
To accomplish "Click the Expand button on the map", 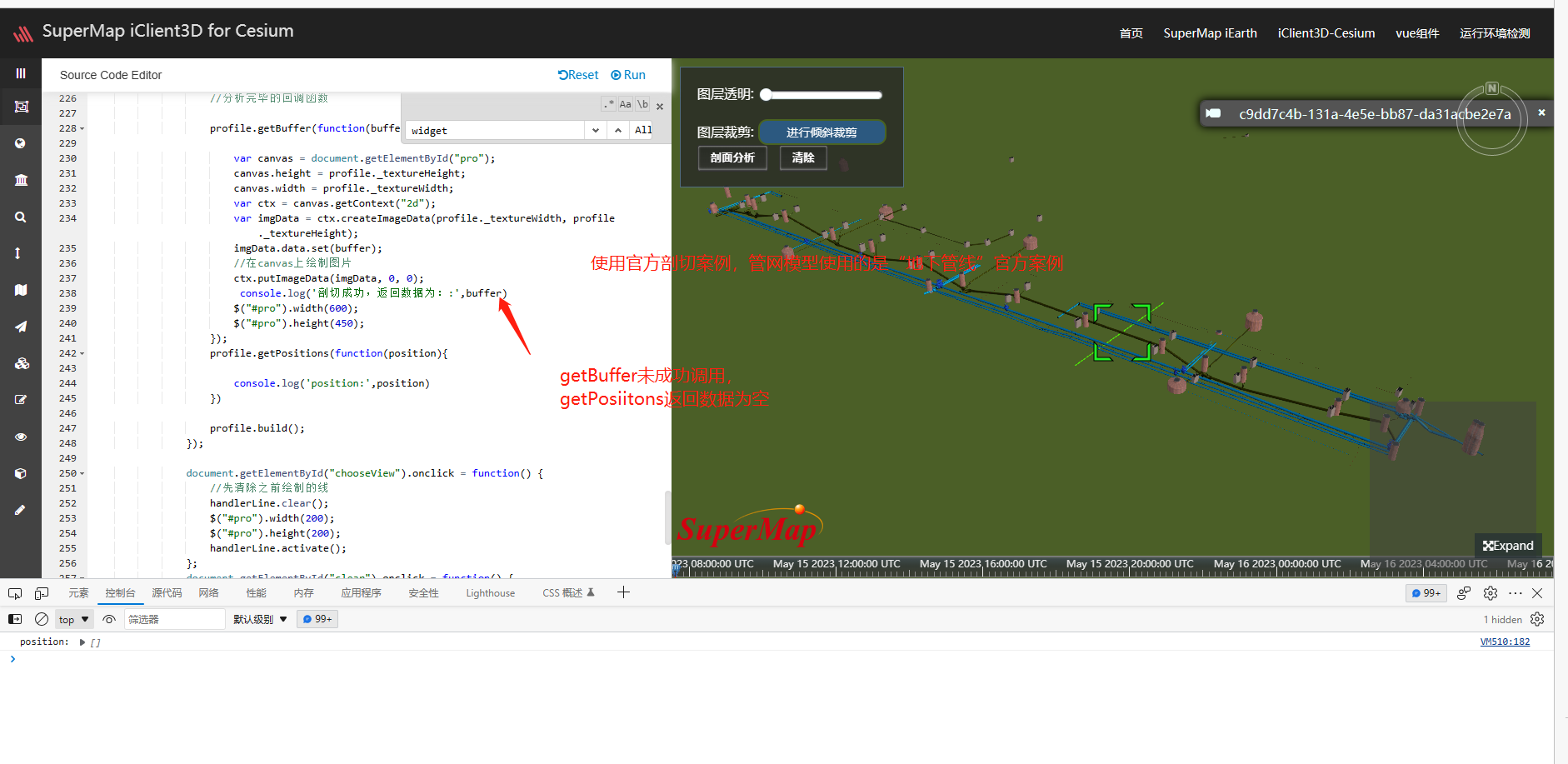I will point(1508,546).
